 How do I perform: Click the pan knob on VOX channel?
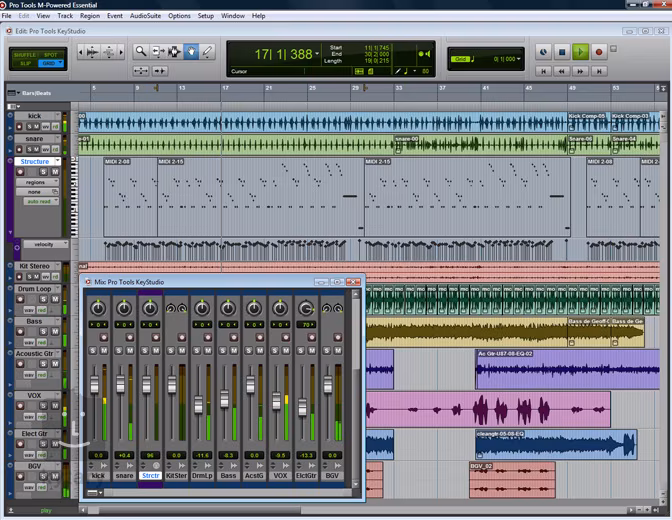tap(280, 309)
